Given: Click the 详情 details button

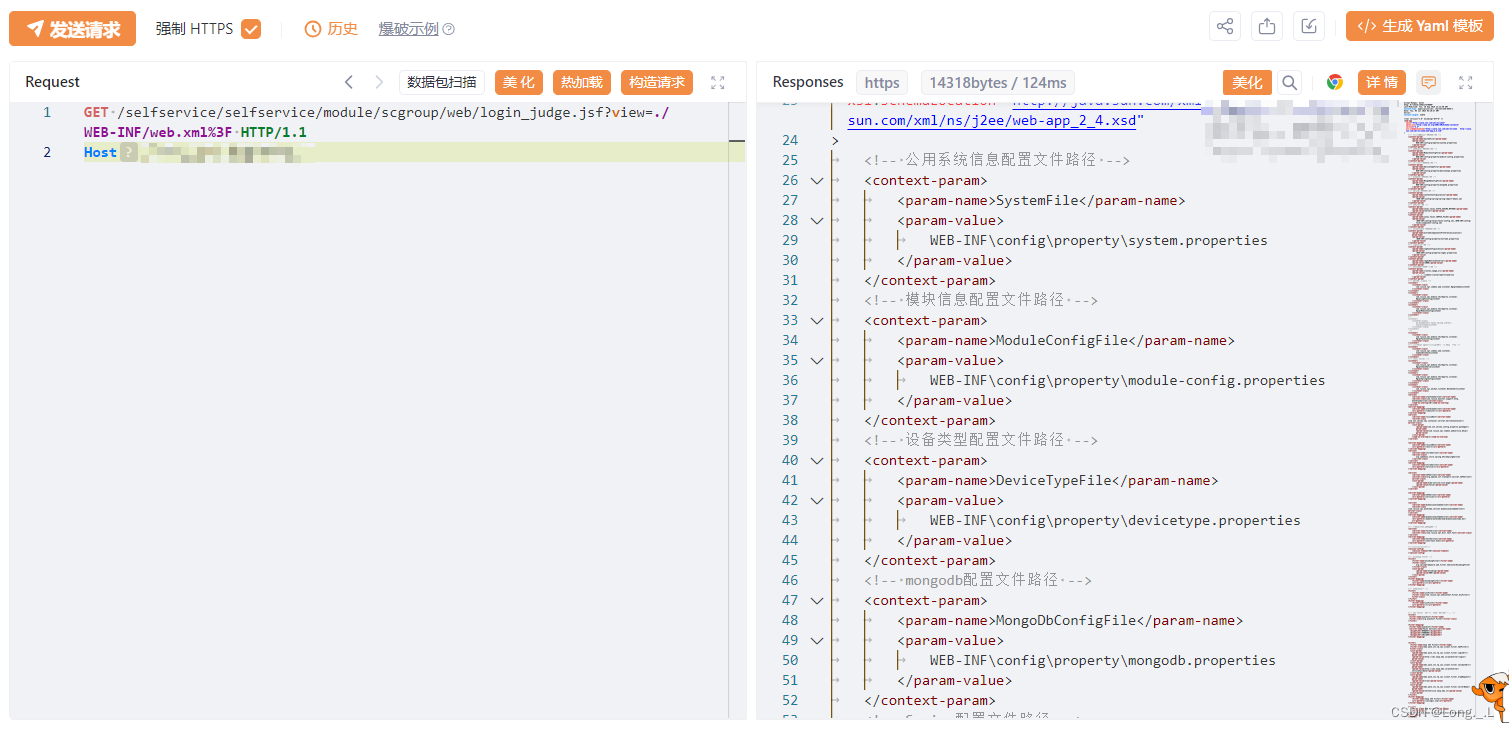Looking at the screenshot, I should (1382, 83).
